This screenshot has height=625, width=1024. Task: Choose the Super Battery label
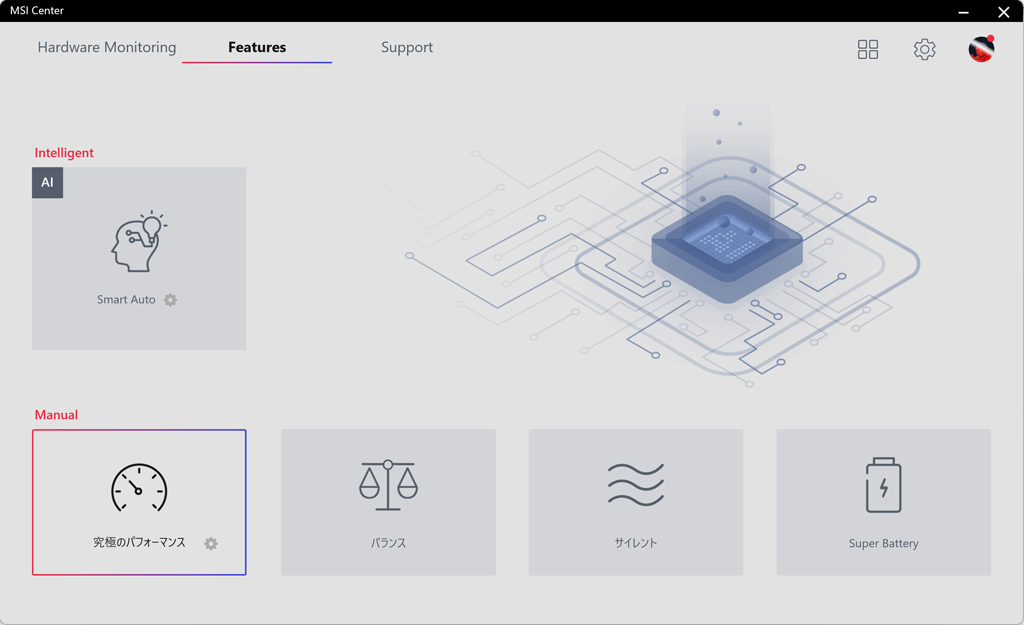coord(884,543)
